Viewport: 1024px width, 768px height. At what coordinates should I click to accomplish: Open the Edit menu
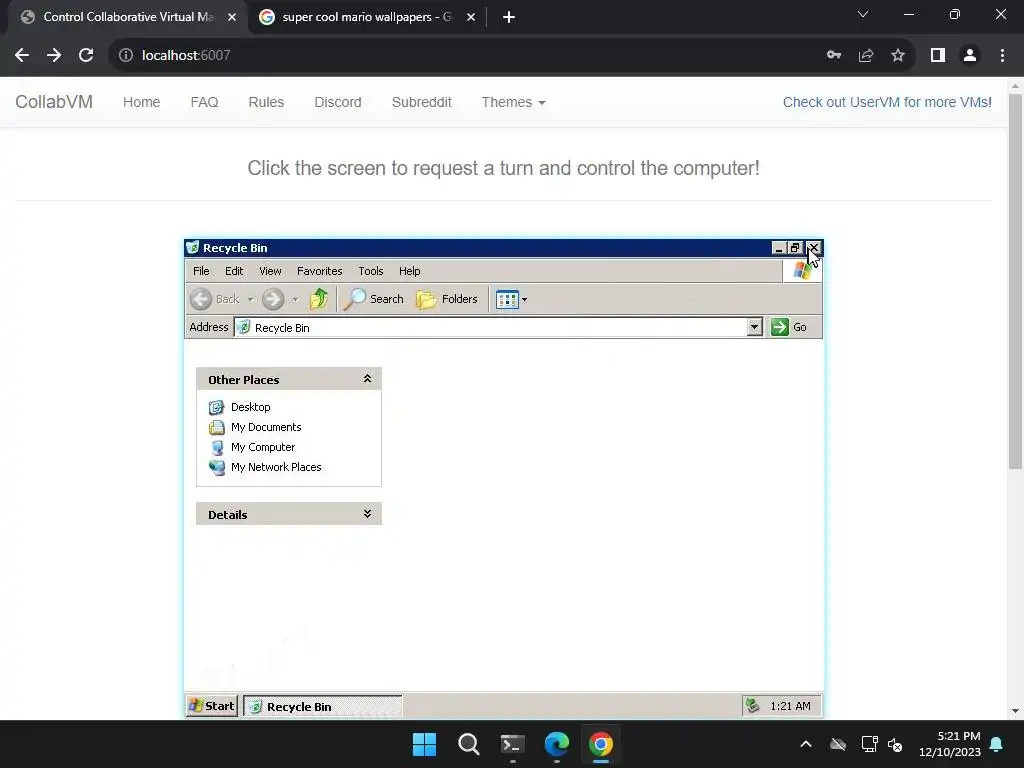coord(234,271)
